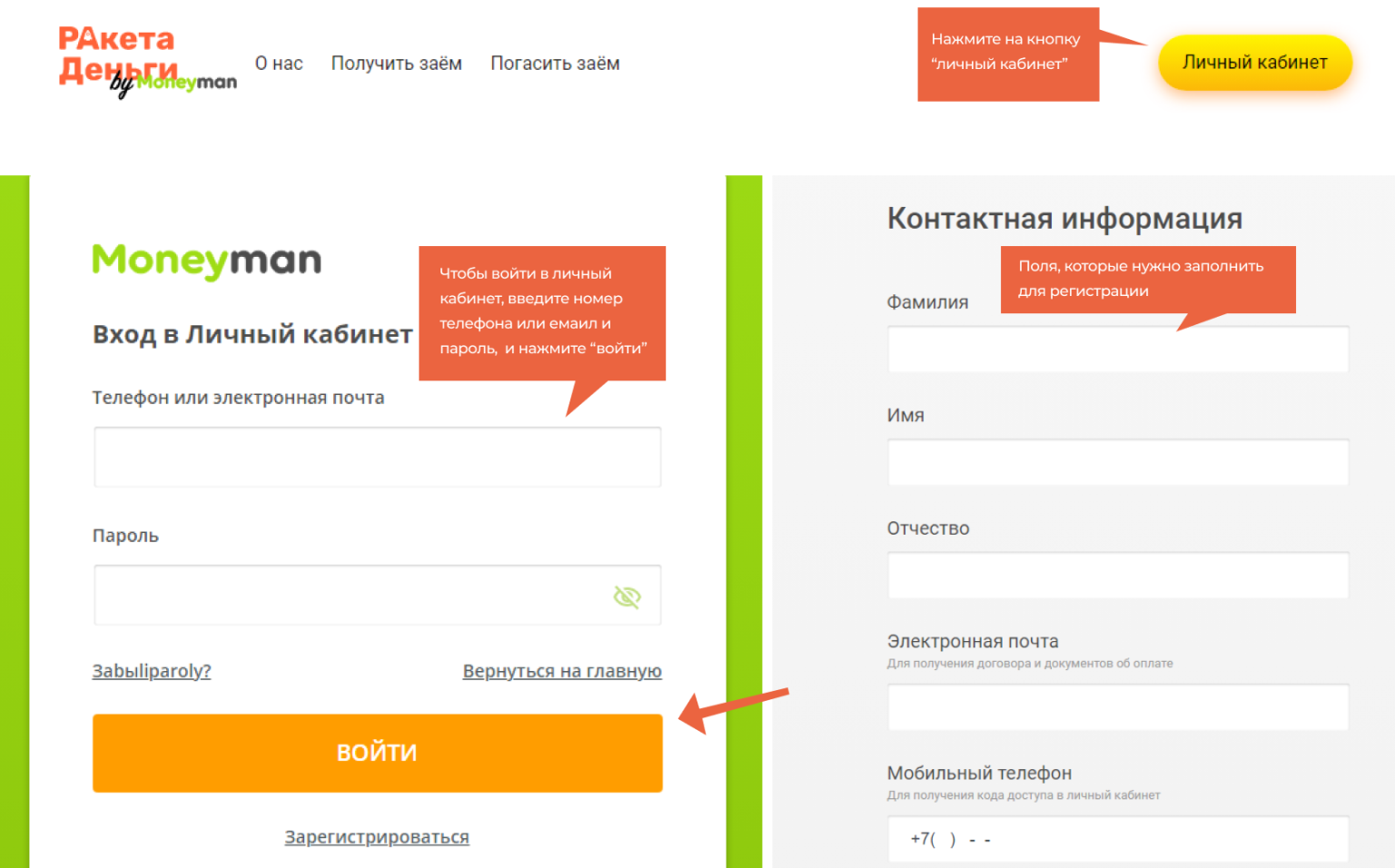1395x868 pixels.
Task: Select Погасить заём navigation item
Action: (555, 64)
